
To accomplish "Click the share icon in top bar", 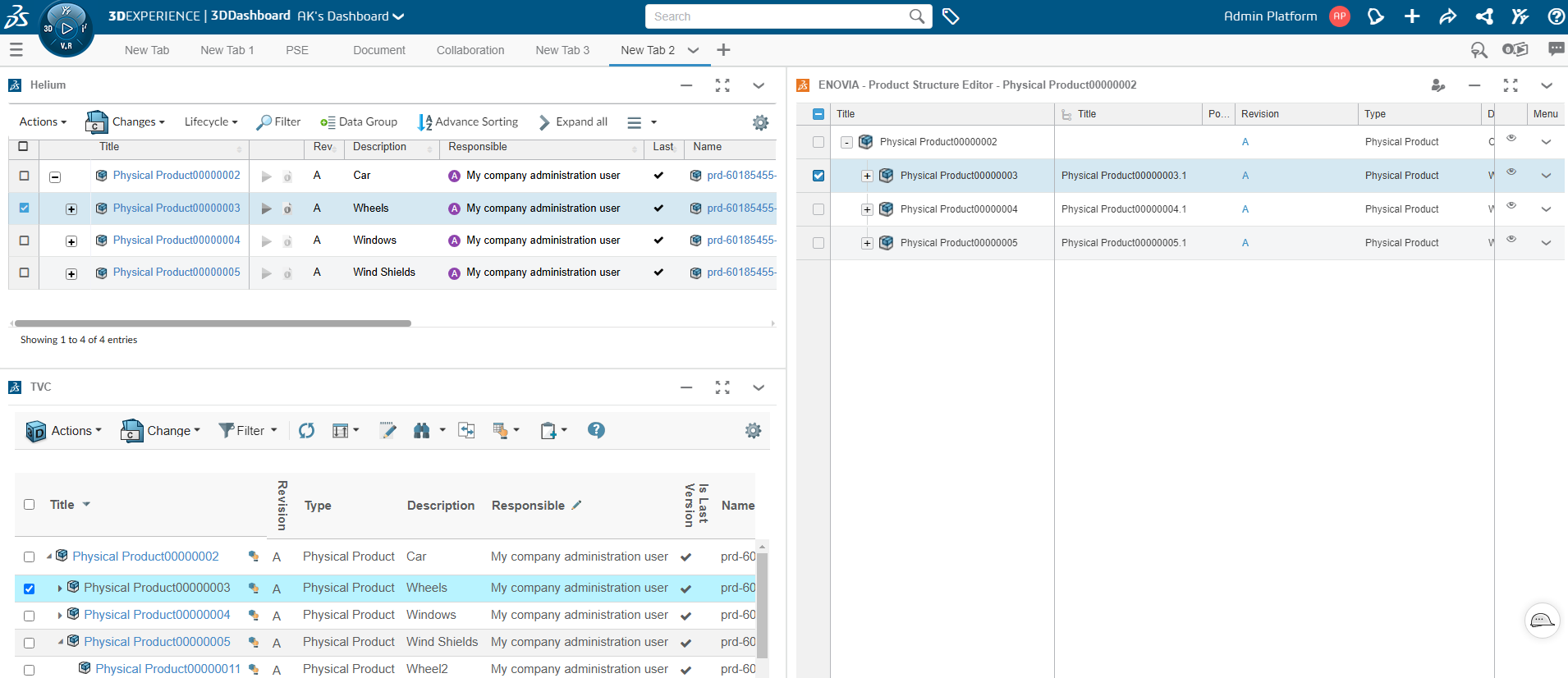I will click(x=1483, y=16).
